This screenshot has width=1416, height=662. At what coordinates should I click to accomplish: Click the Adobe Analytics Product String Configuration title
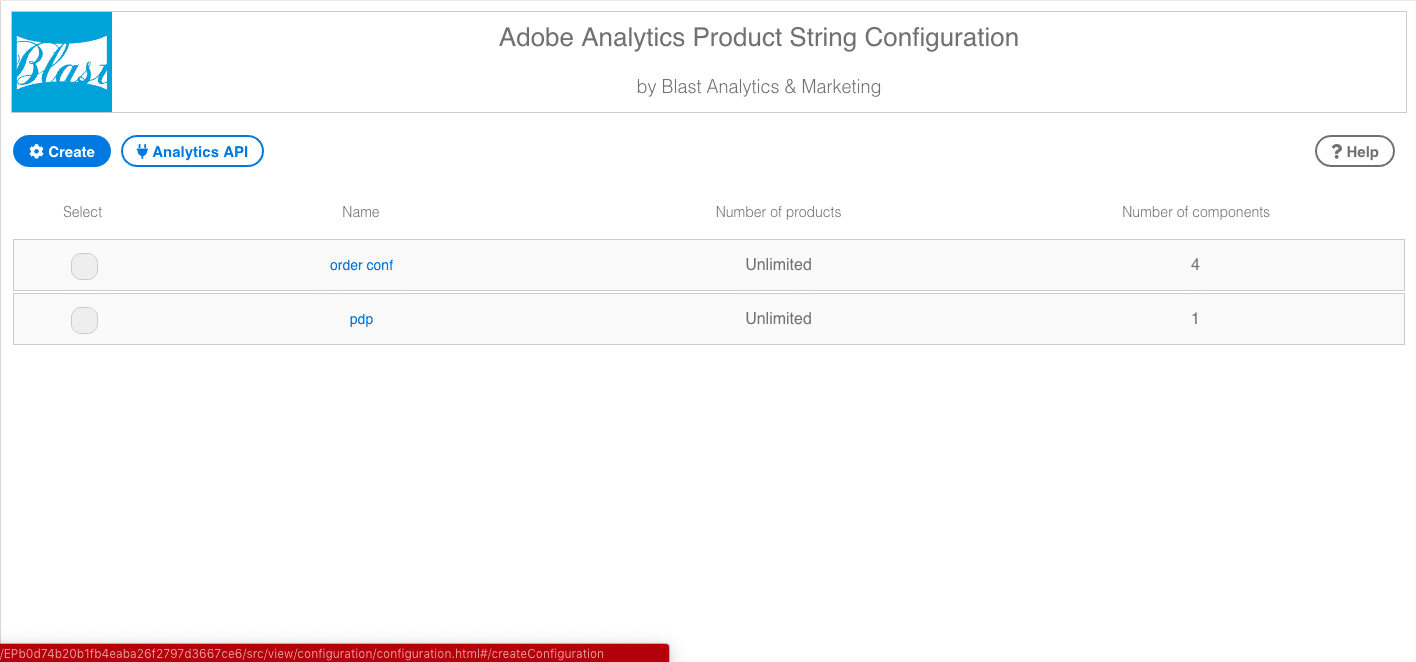(x=759, y=38)
